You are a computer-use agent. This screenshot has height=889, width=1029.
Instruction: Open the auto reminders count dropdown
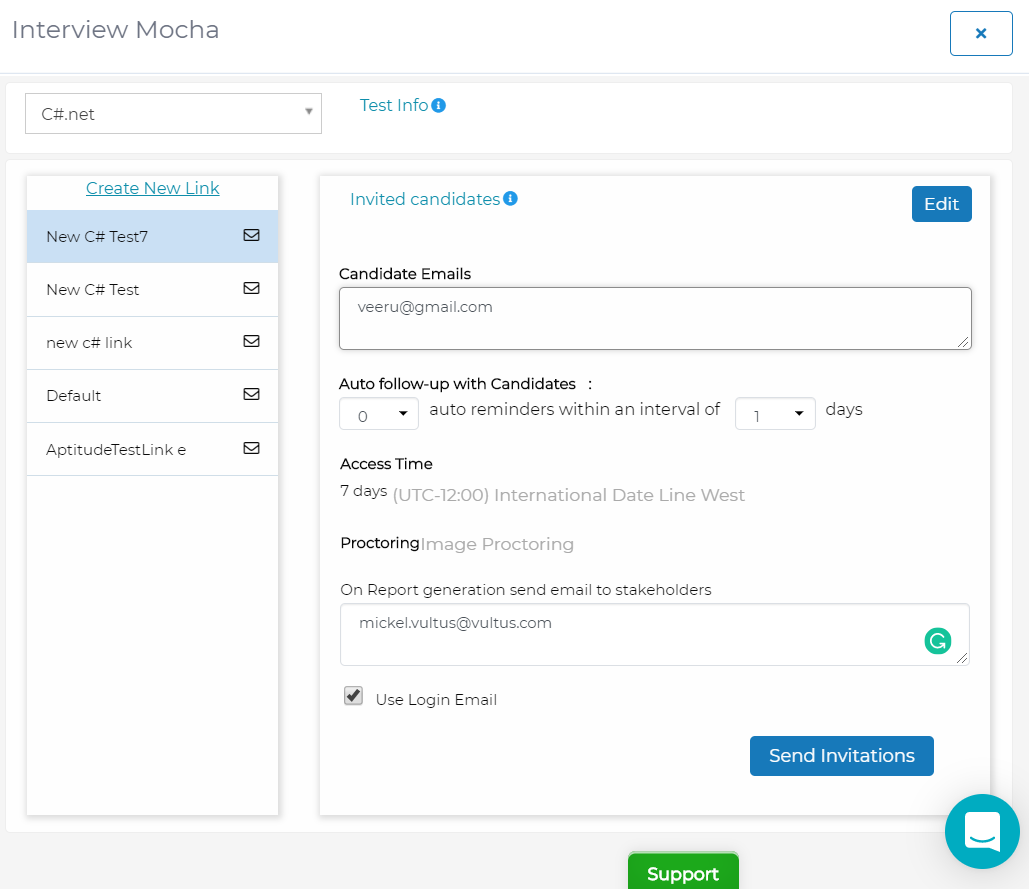pyautogui.click(x=379, y=414)
